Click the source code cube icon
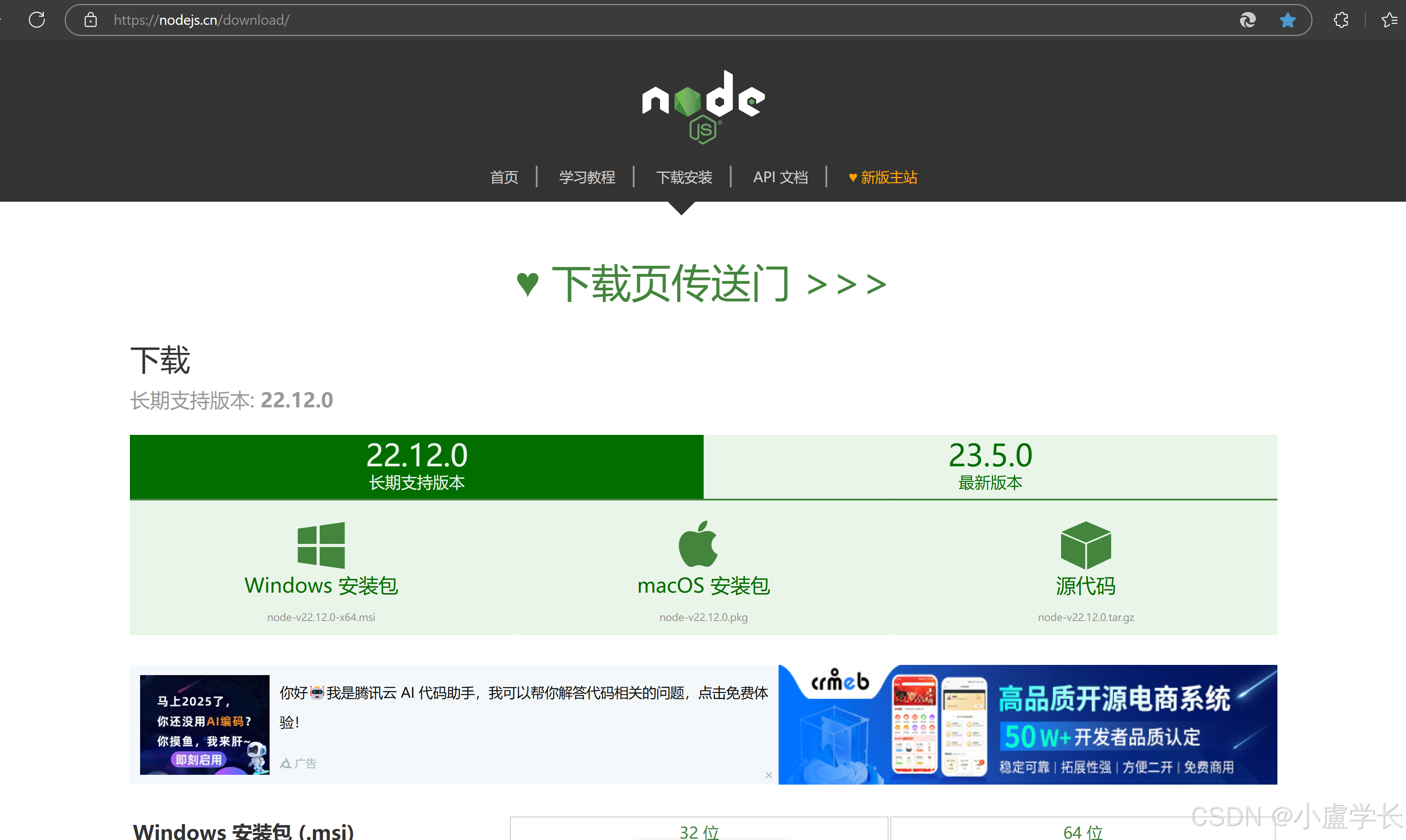The width and height of the screenshot is (1406, 840). [x=1085, y=544]
